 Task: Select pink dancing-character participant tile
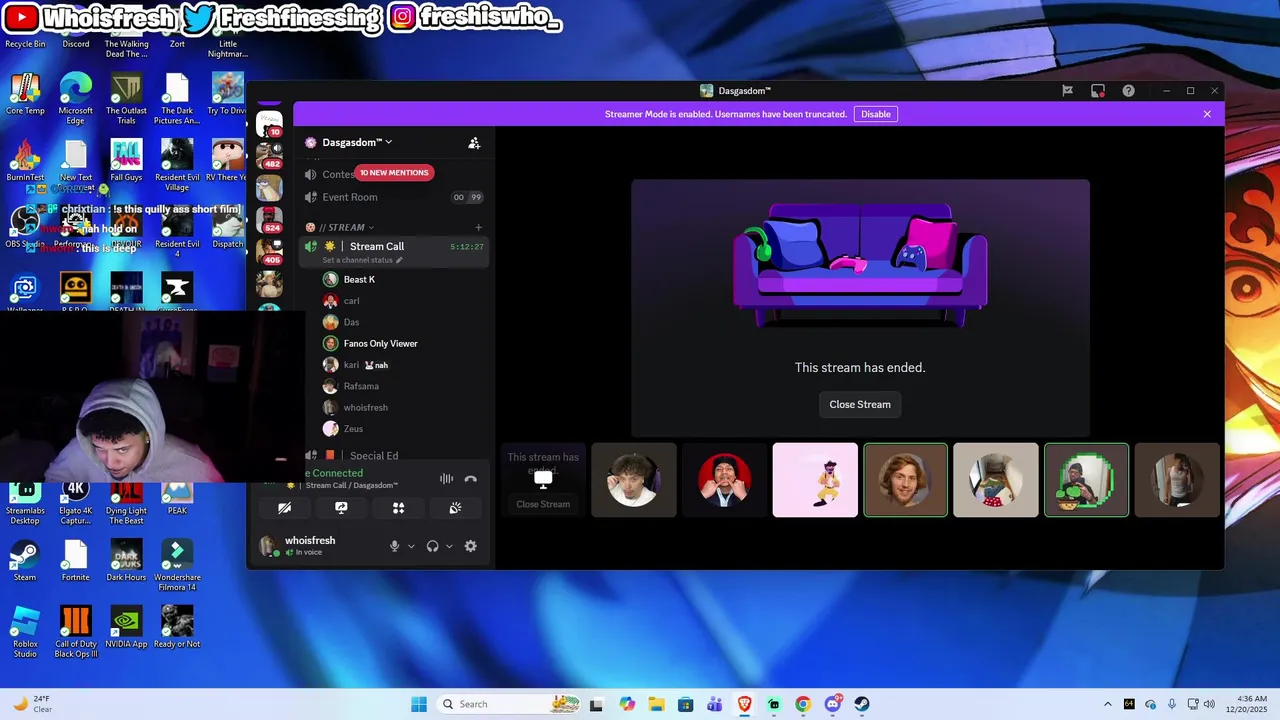815,480
